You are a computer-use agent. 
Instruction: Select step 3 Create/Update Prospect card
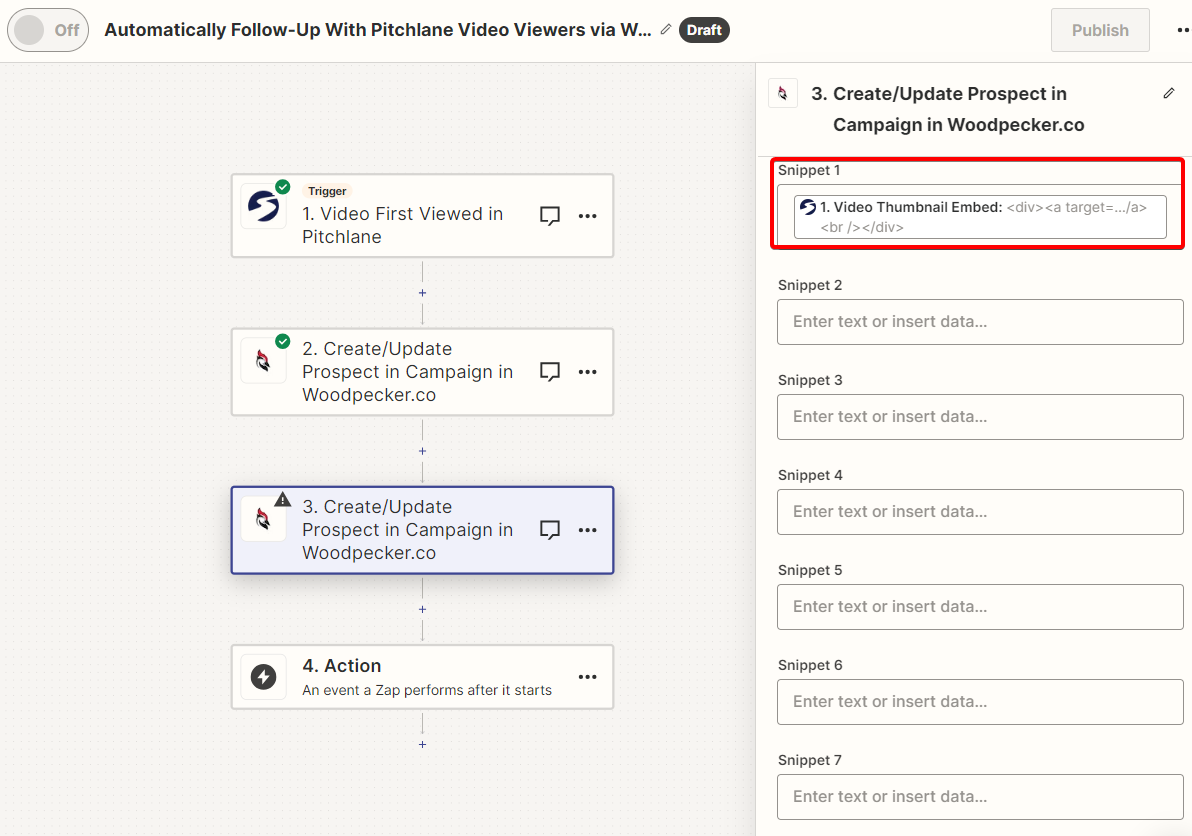coord(422,530)
